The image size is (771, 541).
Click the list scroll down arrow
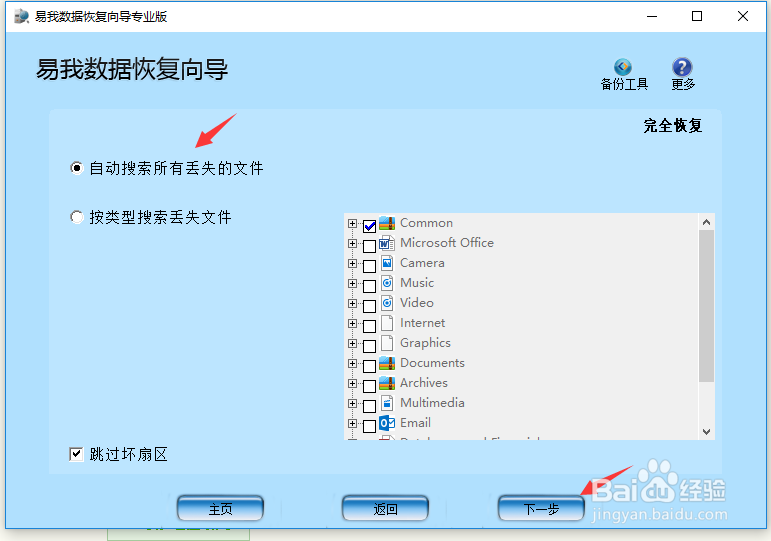[x=707, y=432]
